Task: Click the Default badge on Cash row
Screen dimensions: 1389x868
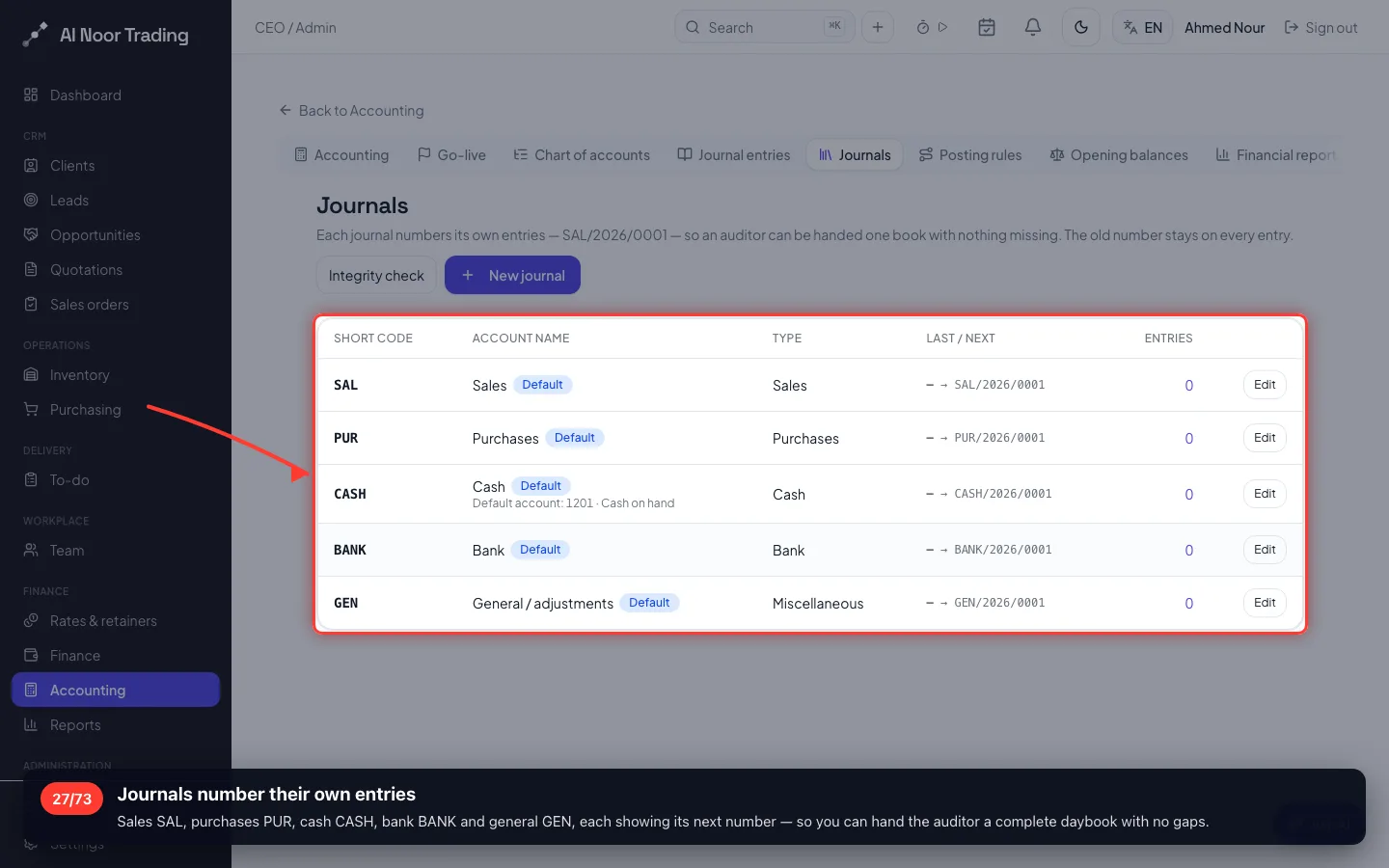Action: tap(540, 486)
